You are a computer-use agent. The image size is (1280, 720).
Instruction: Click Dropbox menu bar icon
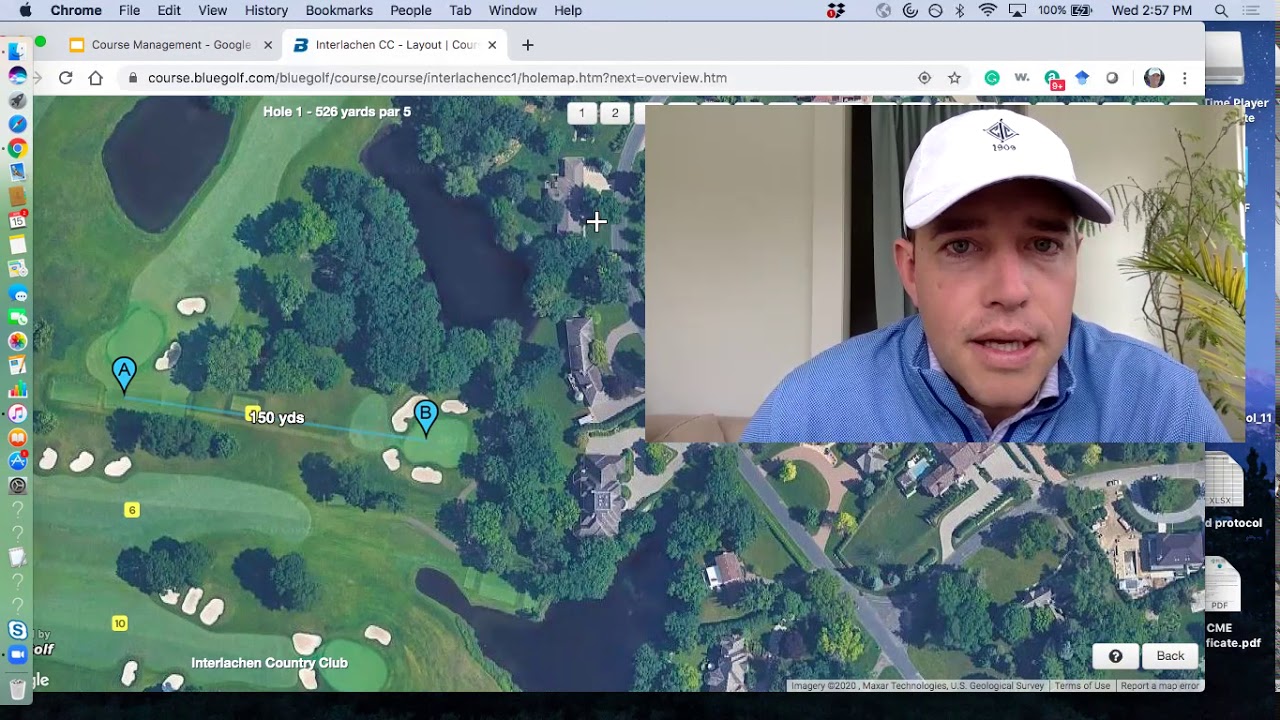click(x=836, y=10)
